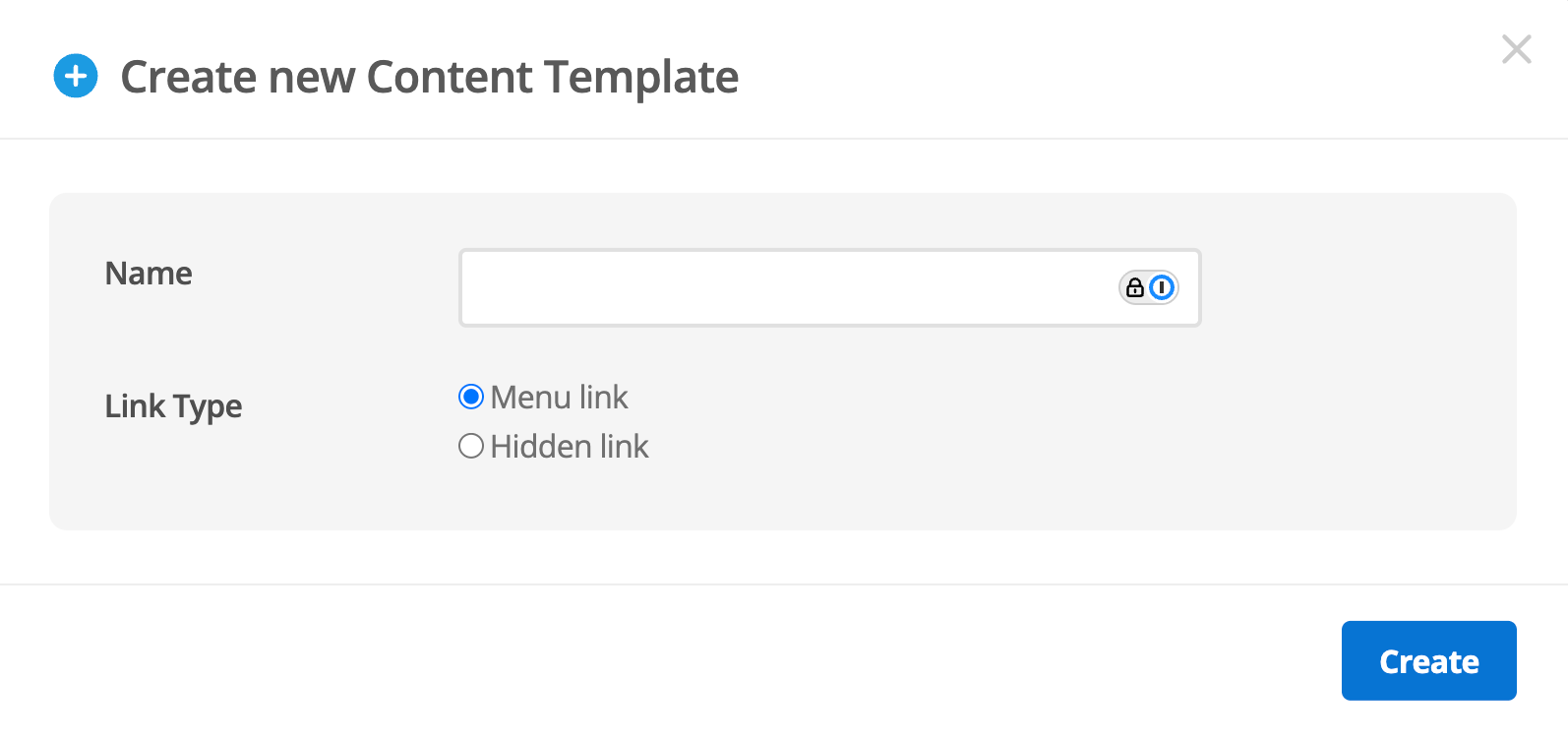Click the padlock symbol at right of input
The width and height of the screenshot is (1568, 742).
click(1133, 288)
